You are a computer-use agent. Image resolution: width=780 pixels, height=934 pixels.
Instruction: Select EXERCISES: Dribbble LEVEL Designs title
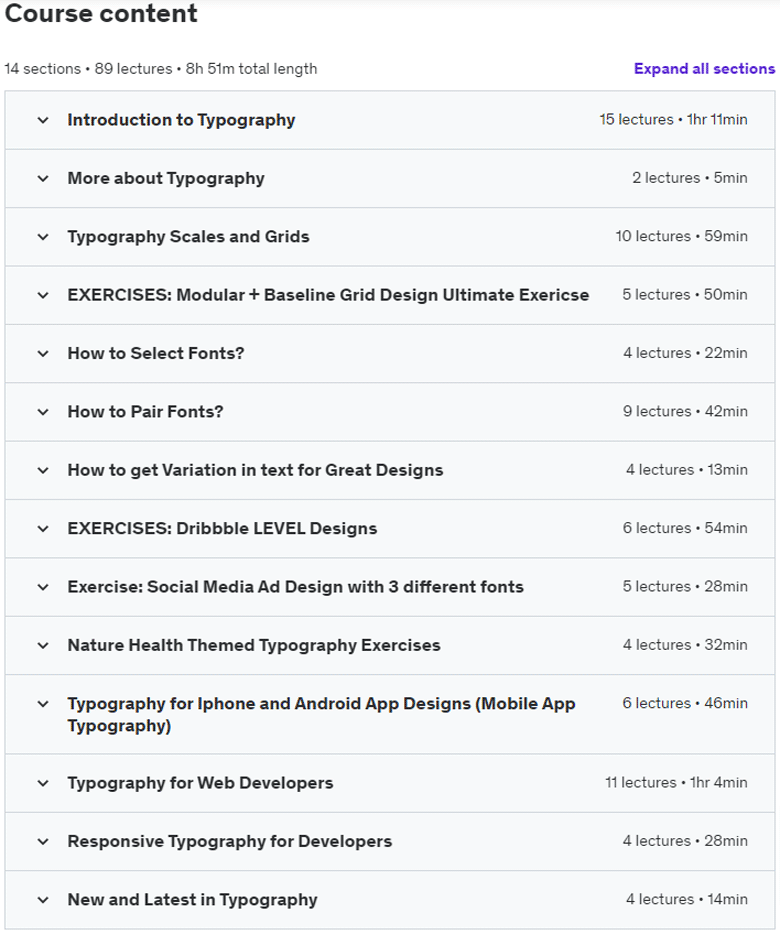pos(222,529)
